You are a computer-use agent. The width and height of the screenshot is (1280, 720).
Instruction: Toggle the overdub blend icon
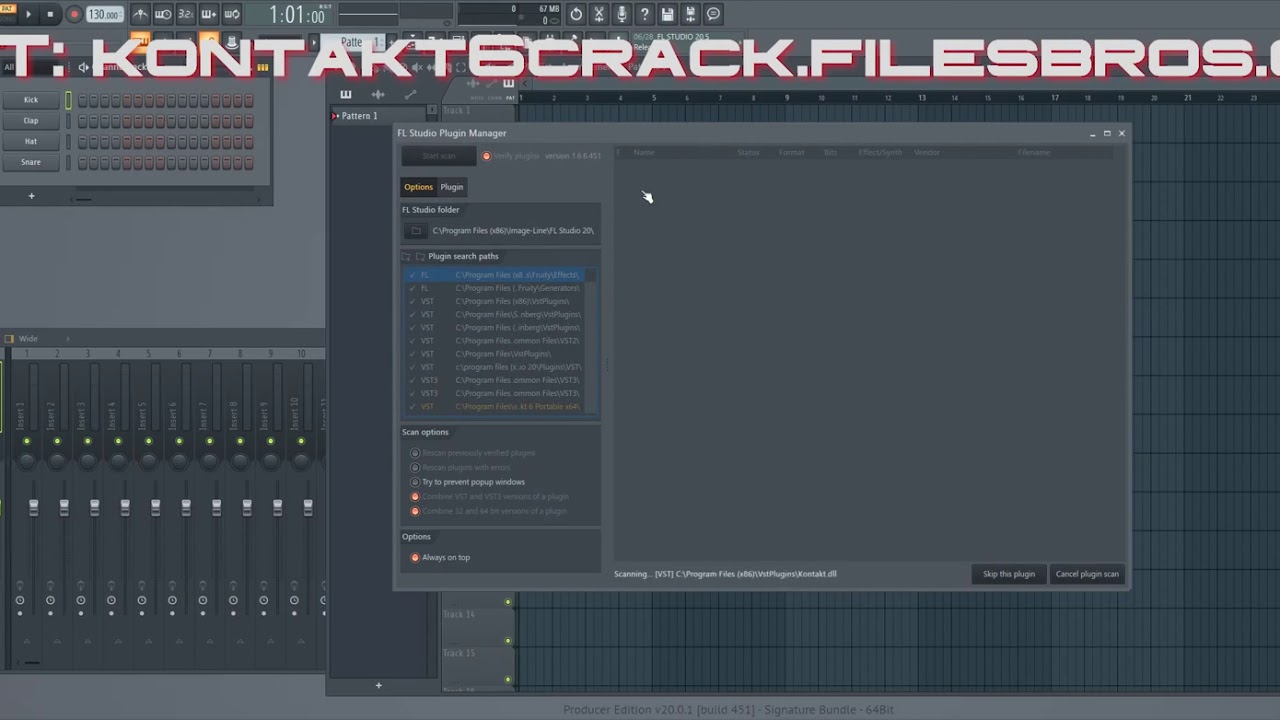click(209, 14)
